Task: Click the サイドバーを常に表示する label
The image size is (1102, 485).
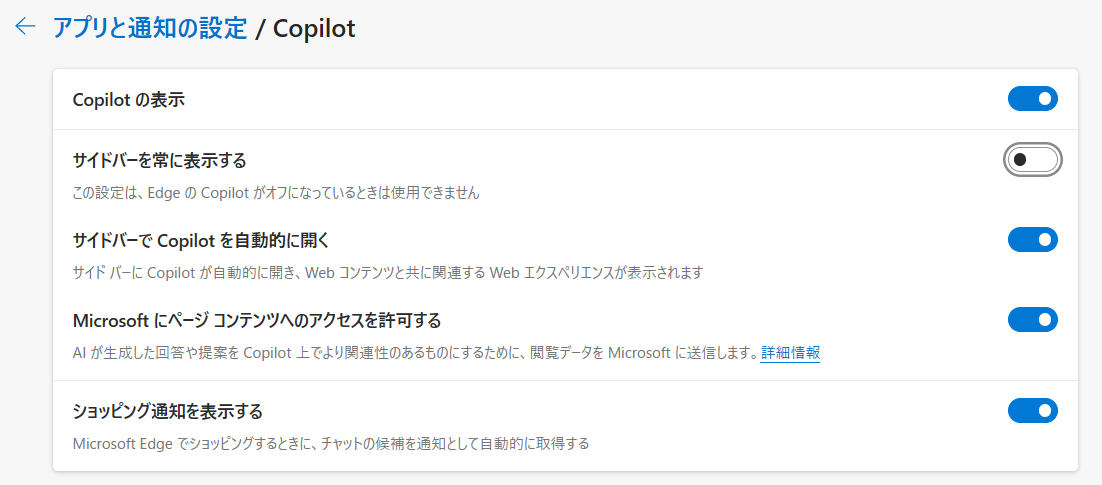Action: tap(160, 161)
